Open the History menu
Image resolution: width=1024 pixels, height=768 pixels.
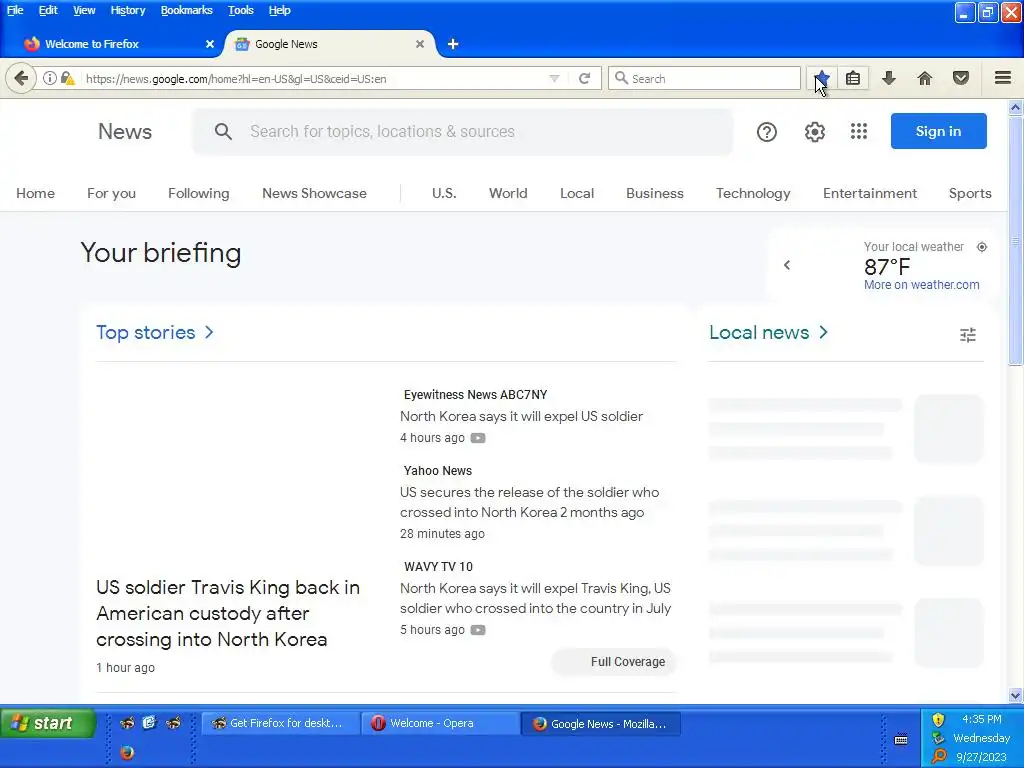(127, 10)
